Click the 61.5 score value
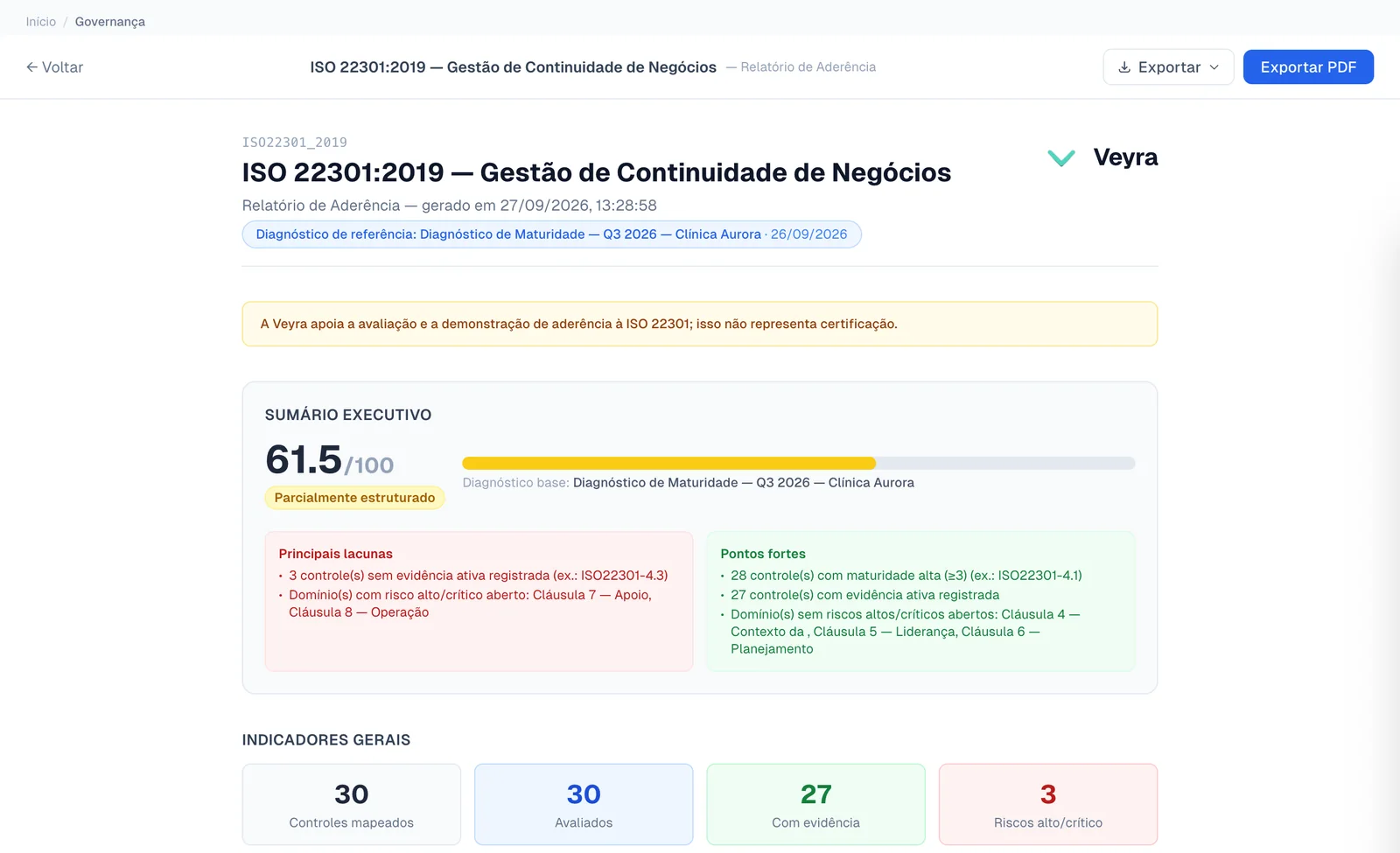Image resolution: width=1400 pixels, height=853 pixels. click(304, 460)
